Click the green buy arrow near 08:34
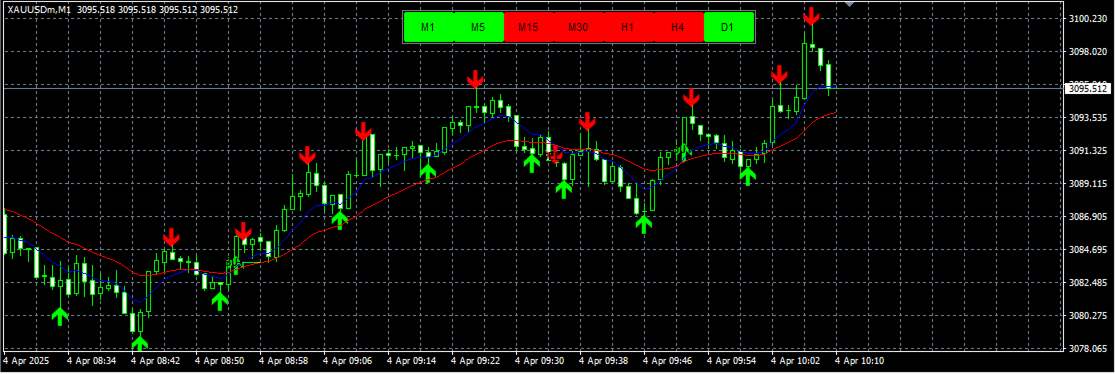The height and width of the screenshot is (374, 1115). point(60,316)
